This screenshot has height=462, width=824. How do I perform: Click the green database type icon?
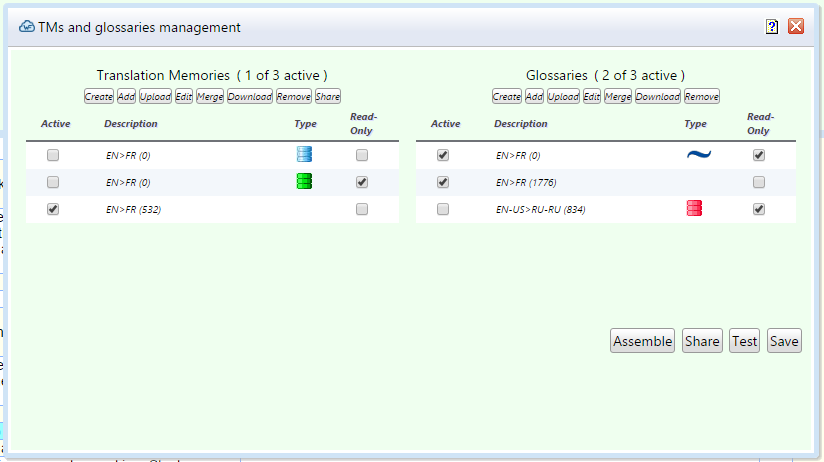(x=305, y=181)
